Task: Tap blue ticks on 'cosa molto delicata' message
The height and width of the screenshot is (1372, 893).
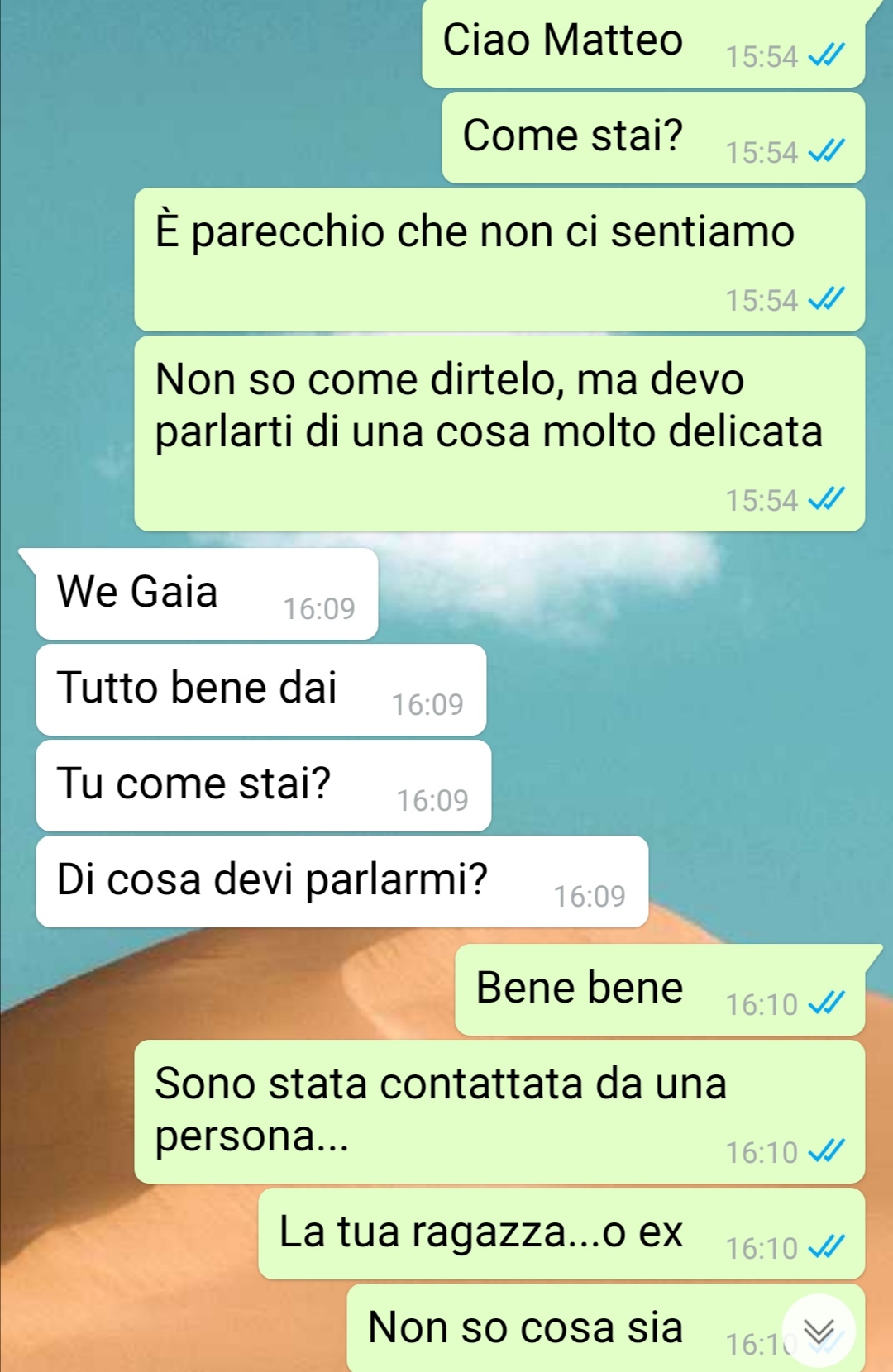Action: (x=826, y=500)
